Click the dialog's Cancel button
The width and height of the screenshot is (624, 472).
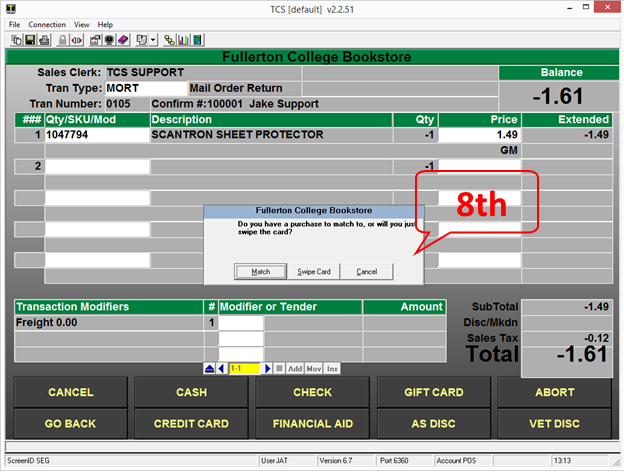pyautogui.click(x=367, y=272)
